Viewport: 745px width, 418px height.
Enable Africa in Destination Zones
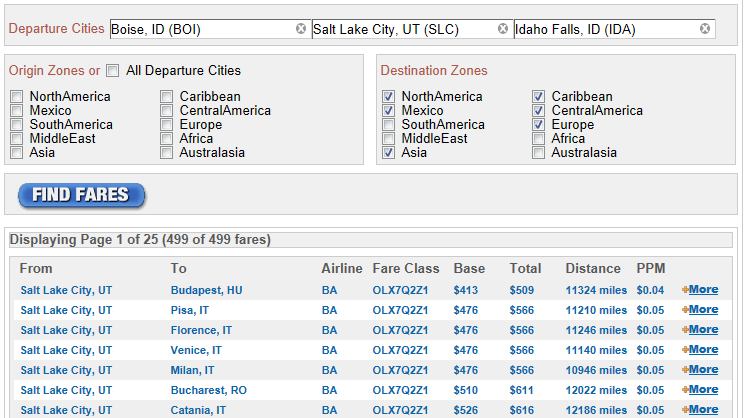pyautogui.click(x=538, y=139)
